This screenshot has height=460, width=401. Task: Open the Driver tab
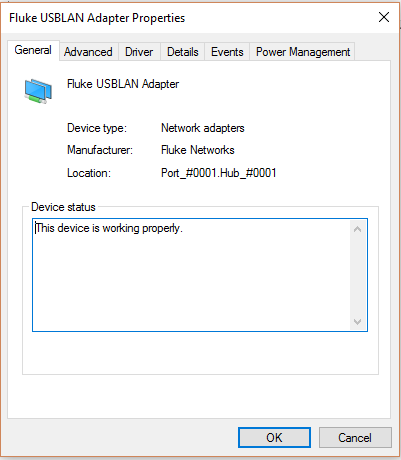coord(139,52)
